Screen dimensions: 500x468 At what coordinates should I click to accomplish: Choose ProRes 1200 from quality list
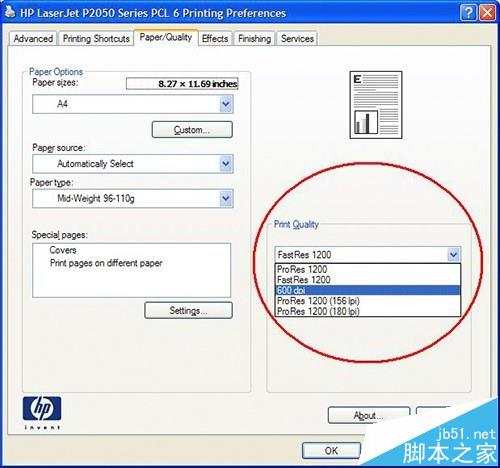(368, 269)
